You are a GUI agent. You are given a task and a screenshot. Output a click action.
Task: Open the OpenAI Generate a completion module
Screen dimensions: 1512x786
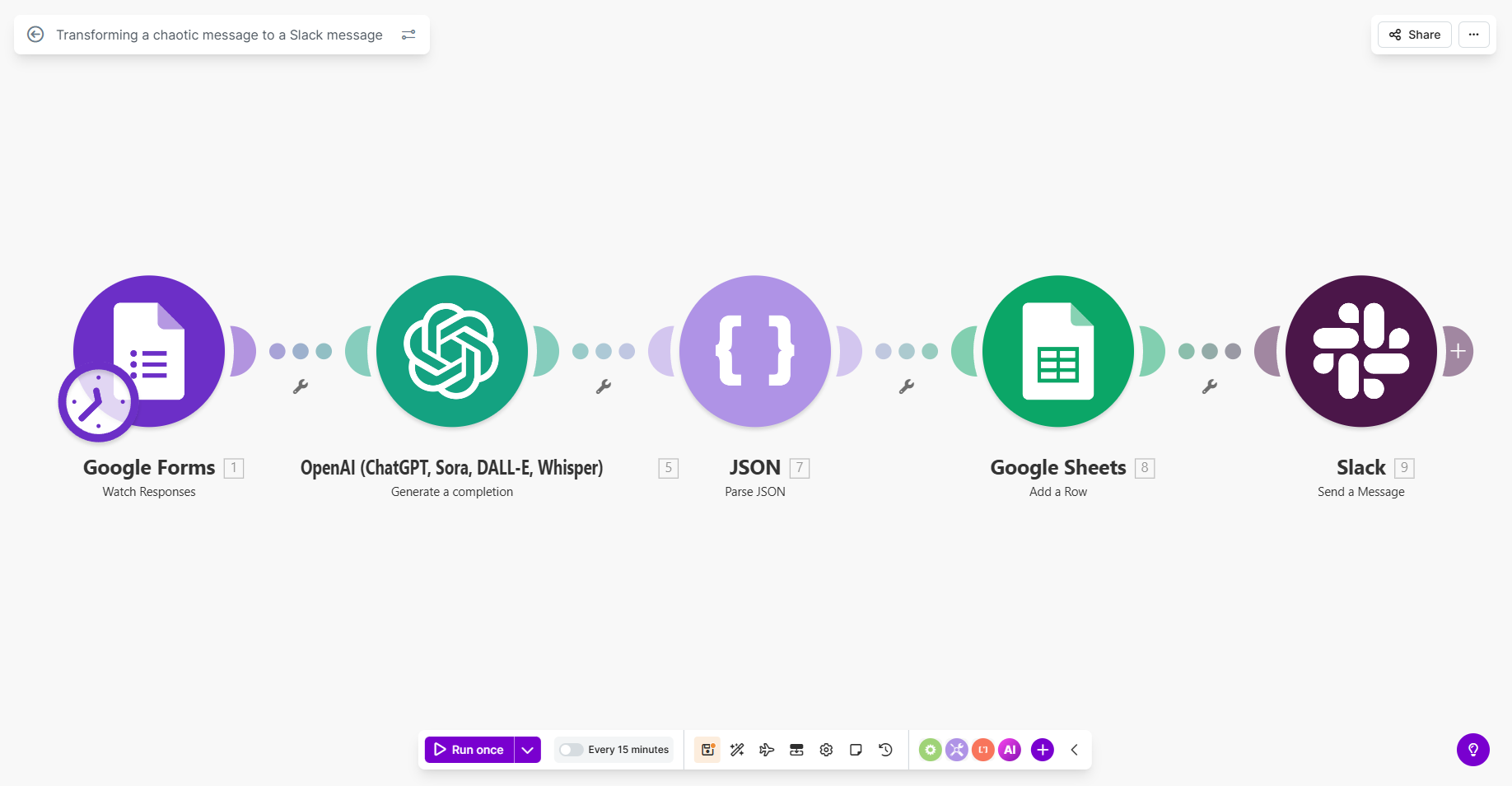click(451, 351)
